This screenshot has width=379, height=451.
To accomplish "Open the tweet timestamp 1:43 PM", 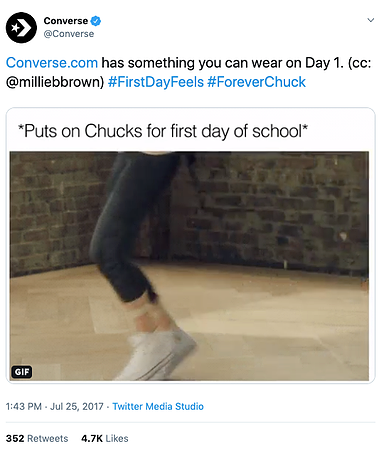I will [x=24, y=407].
